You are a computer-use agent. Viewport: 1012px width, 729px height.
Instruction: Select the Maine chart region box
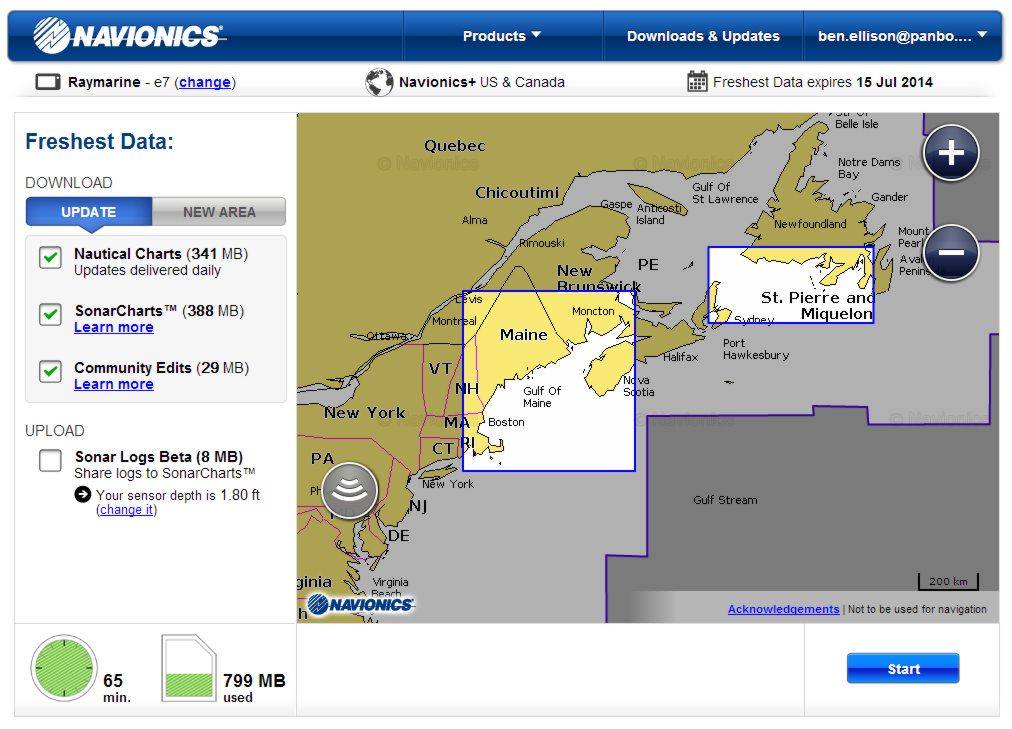coord(549,381)
